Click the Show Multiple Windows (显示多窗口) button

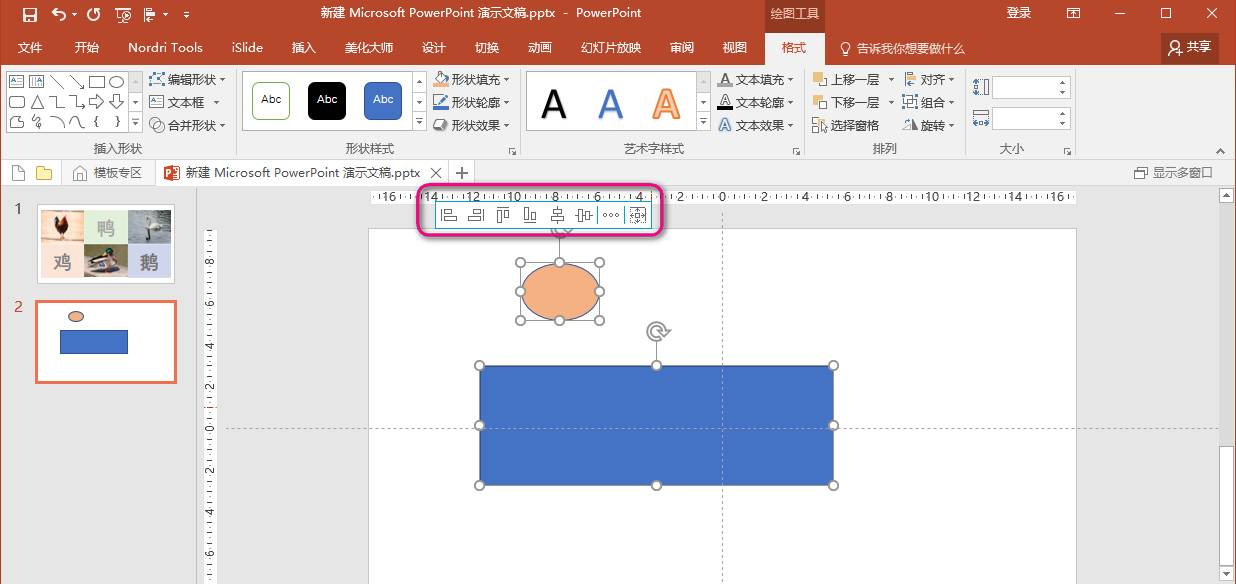(1173, 173)
